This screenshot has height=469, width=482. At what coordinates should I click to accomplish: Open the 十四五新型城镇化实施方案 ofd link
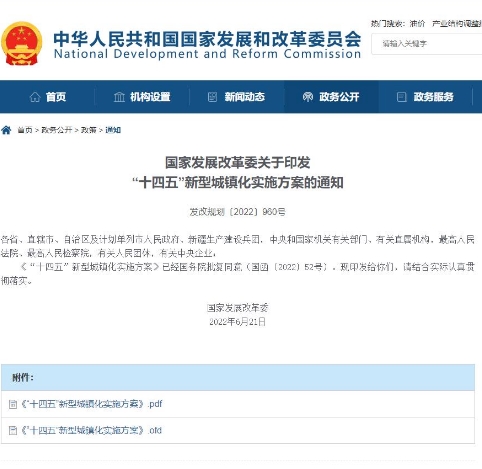click(92, 430)
